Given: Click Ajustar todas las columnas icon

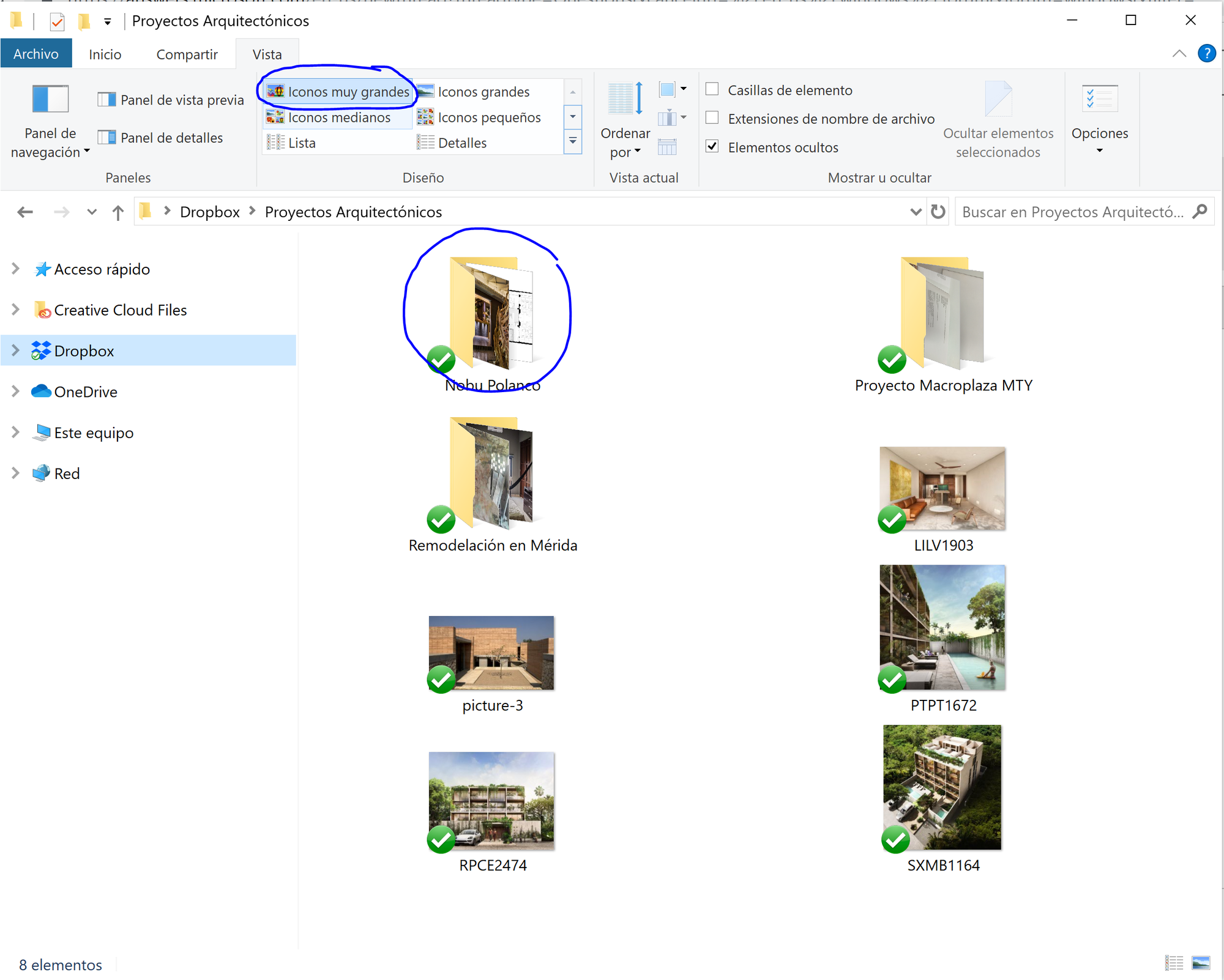Looking at the screenshot, I should [x=668, y=147].
